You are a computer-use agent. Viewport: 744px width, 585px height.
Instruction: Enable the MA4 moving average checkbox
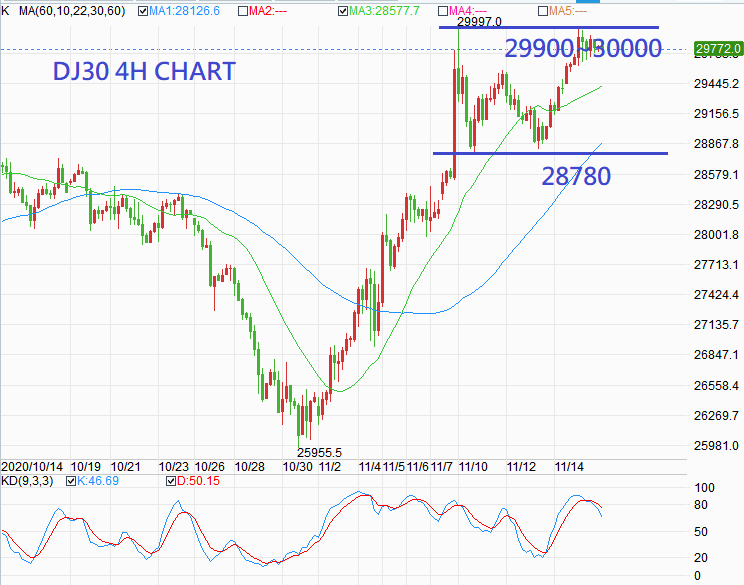tap(442, 11)
